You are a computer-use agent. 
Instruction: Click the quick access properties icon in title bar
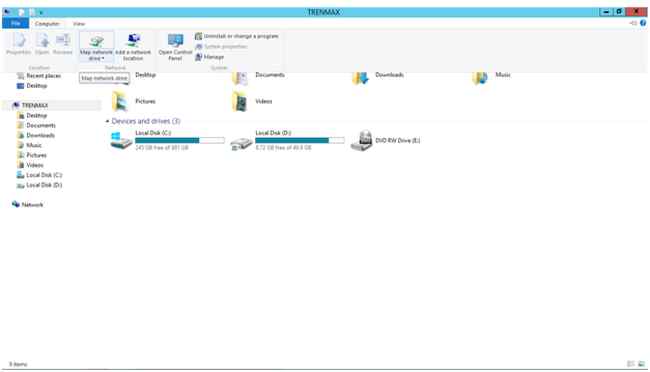pyautogui.click(x=22, y=12)
